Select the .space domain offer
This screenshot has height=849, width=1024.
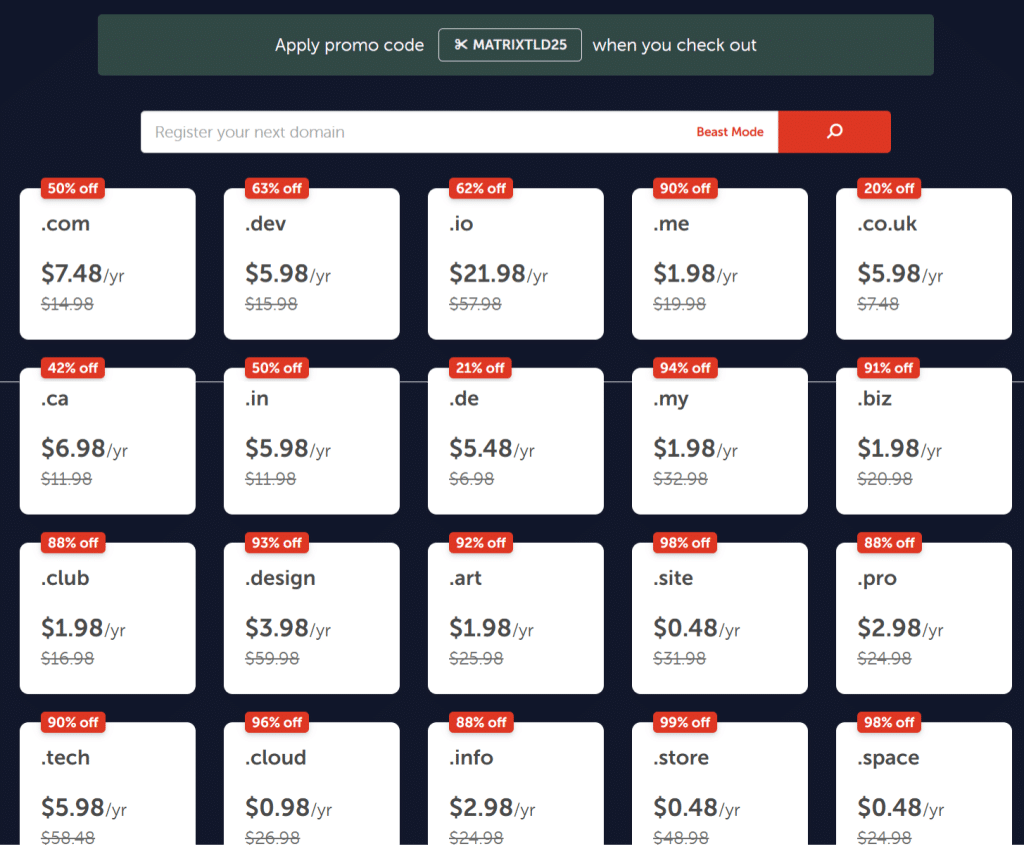click(923, 790)
